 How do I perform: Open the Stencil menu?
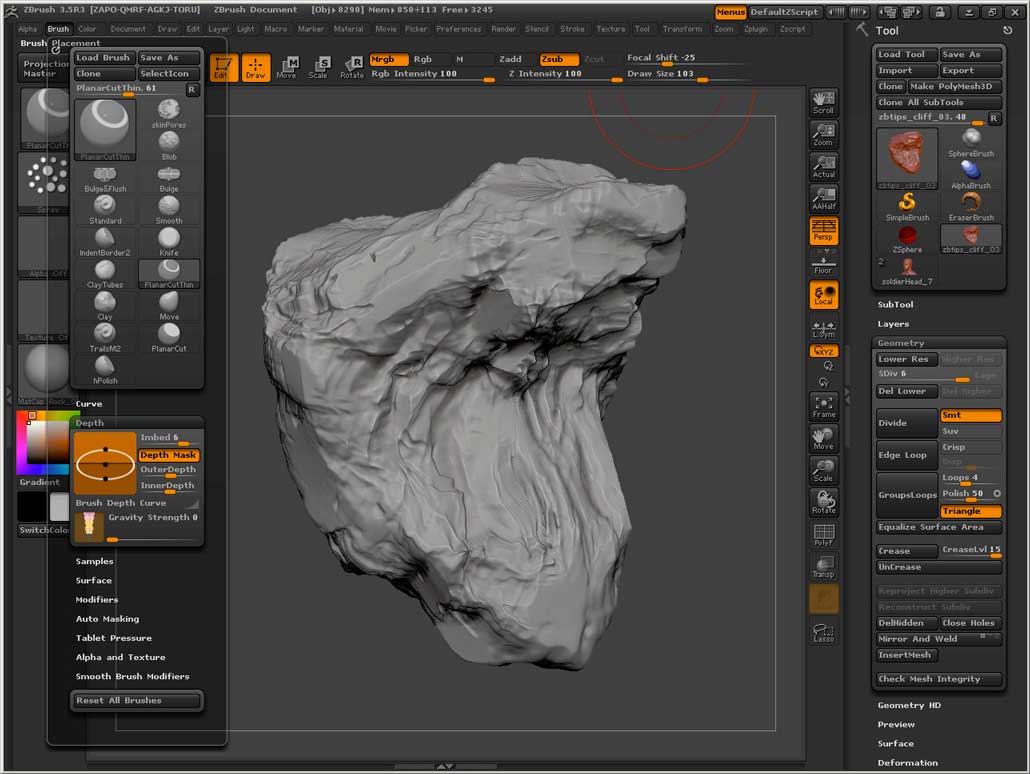click(536, 29)
